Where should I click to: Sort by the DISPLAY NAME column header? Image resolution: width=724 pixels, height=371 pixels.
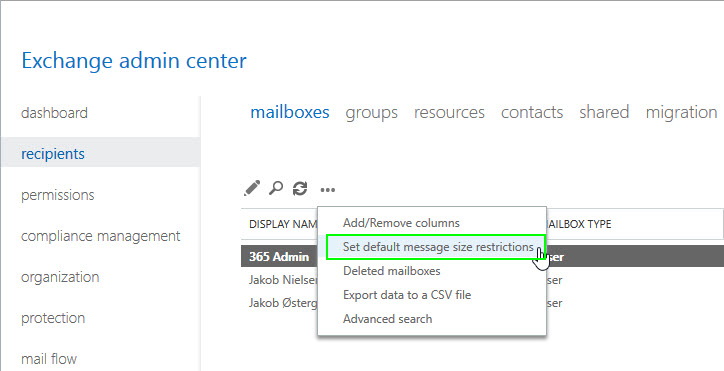pos(283,225)
